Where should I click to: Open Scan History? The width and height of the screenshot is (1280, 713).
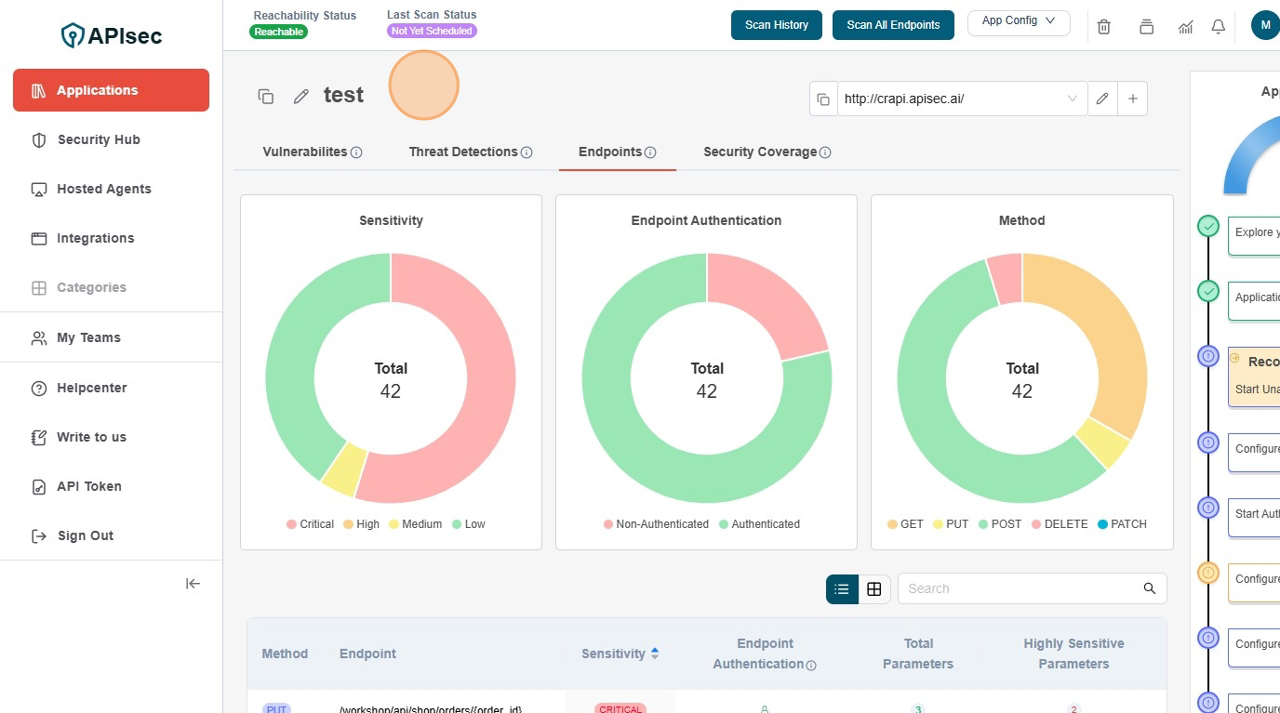click(776, 25)
